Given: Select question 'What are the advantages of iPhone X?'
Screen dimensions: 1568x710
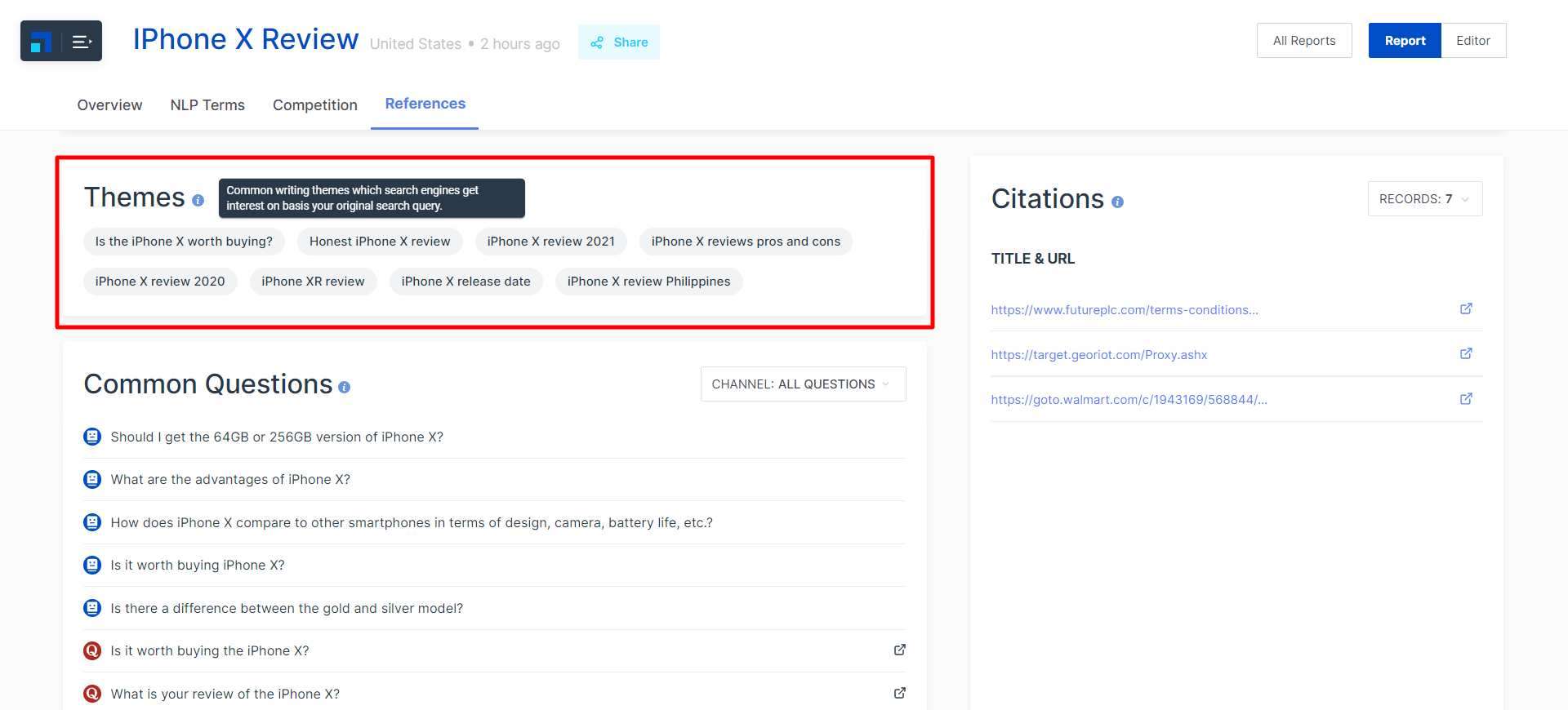Looking at the screenshot, I should point(230,480).
